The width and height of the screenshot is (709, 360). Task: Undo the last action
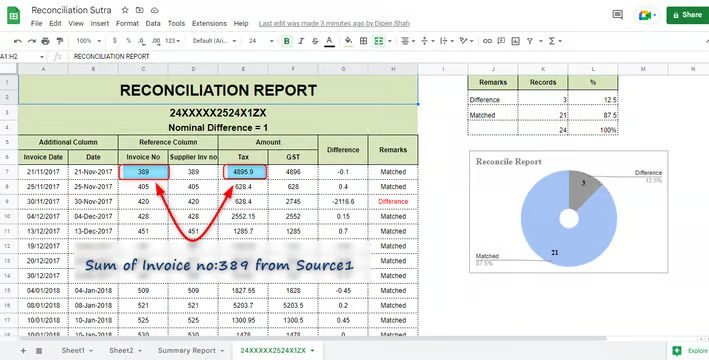click(x=18, y=41)
